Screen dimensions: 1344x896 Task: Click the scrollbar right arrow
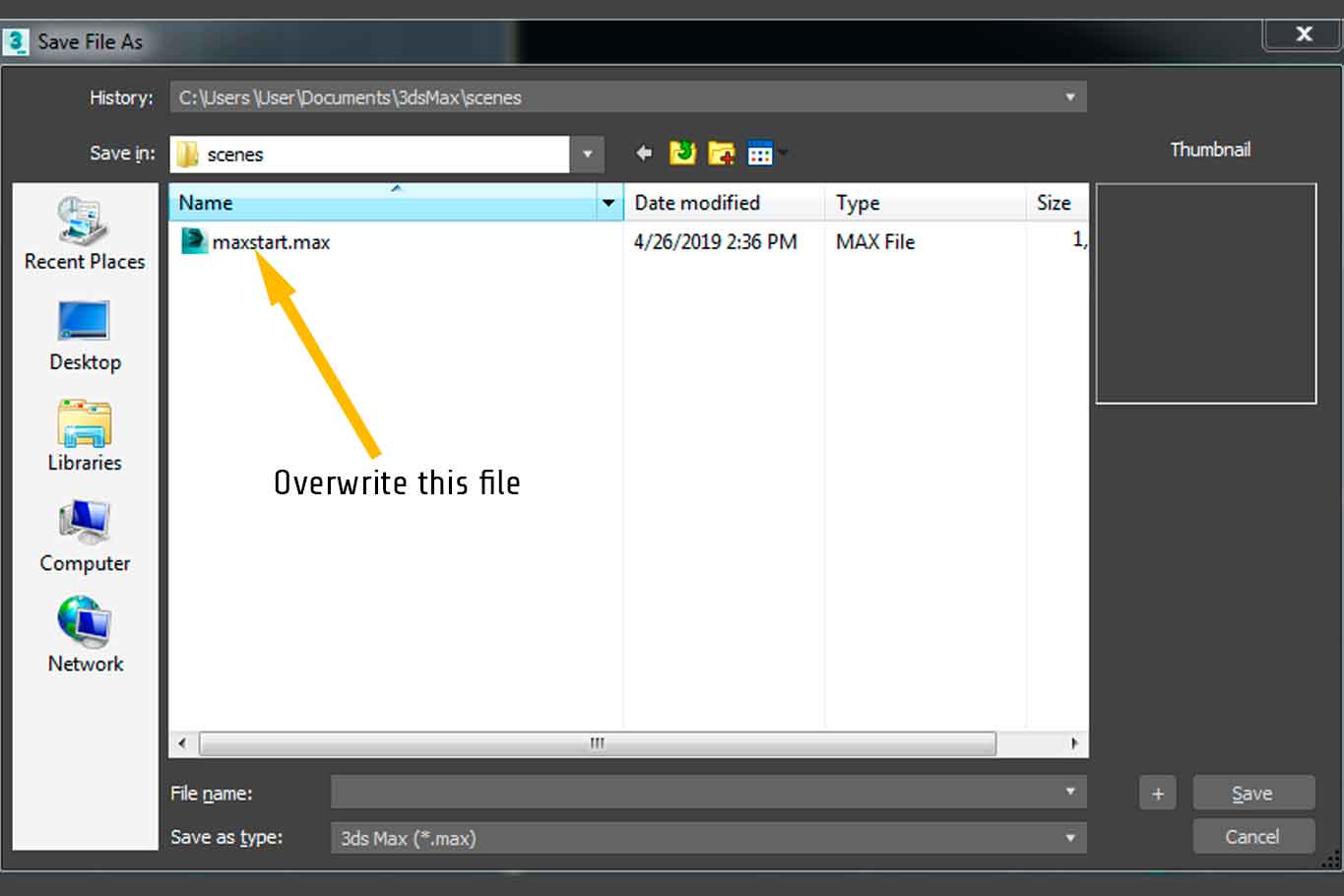(x=1073, y=743)
